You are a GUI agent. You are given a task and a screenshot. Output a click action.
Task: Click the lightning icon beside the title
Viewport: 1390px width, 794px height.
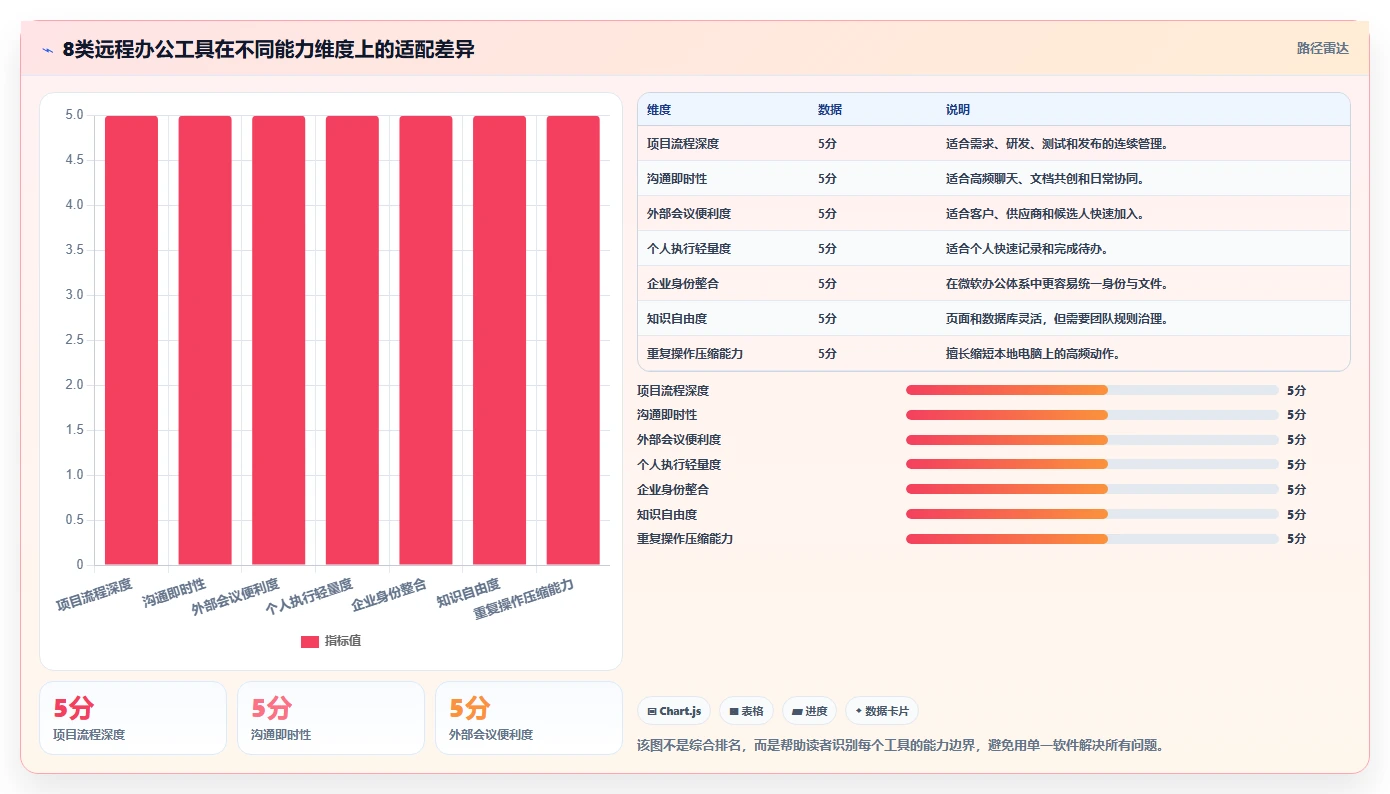(x=47, y=50)
